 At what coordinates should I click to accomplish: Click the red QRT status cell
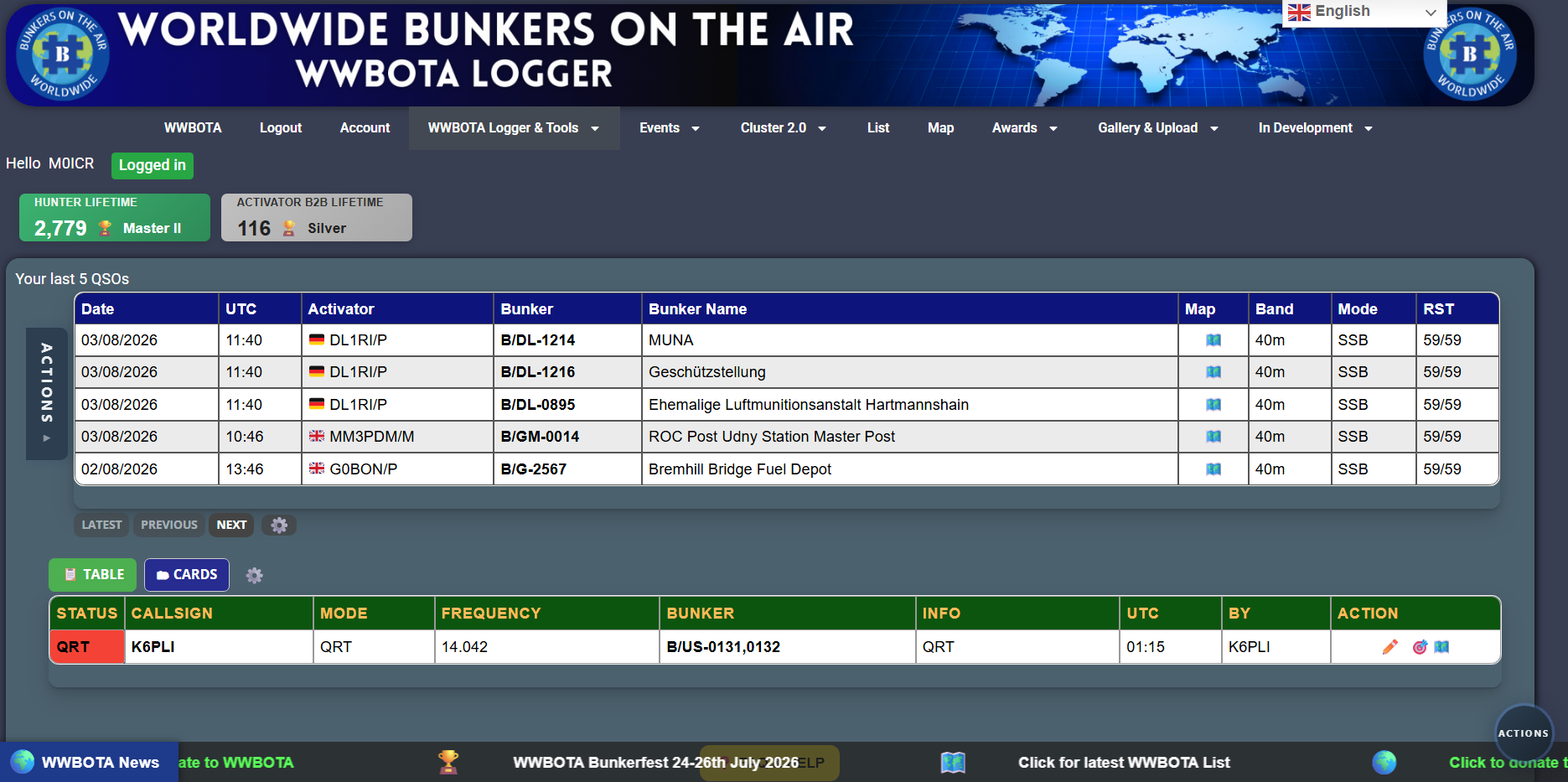87,647
